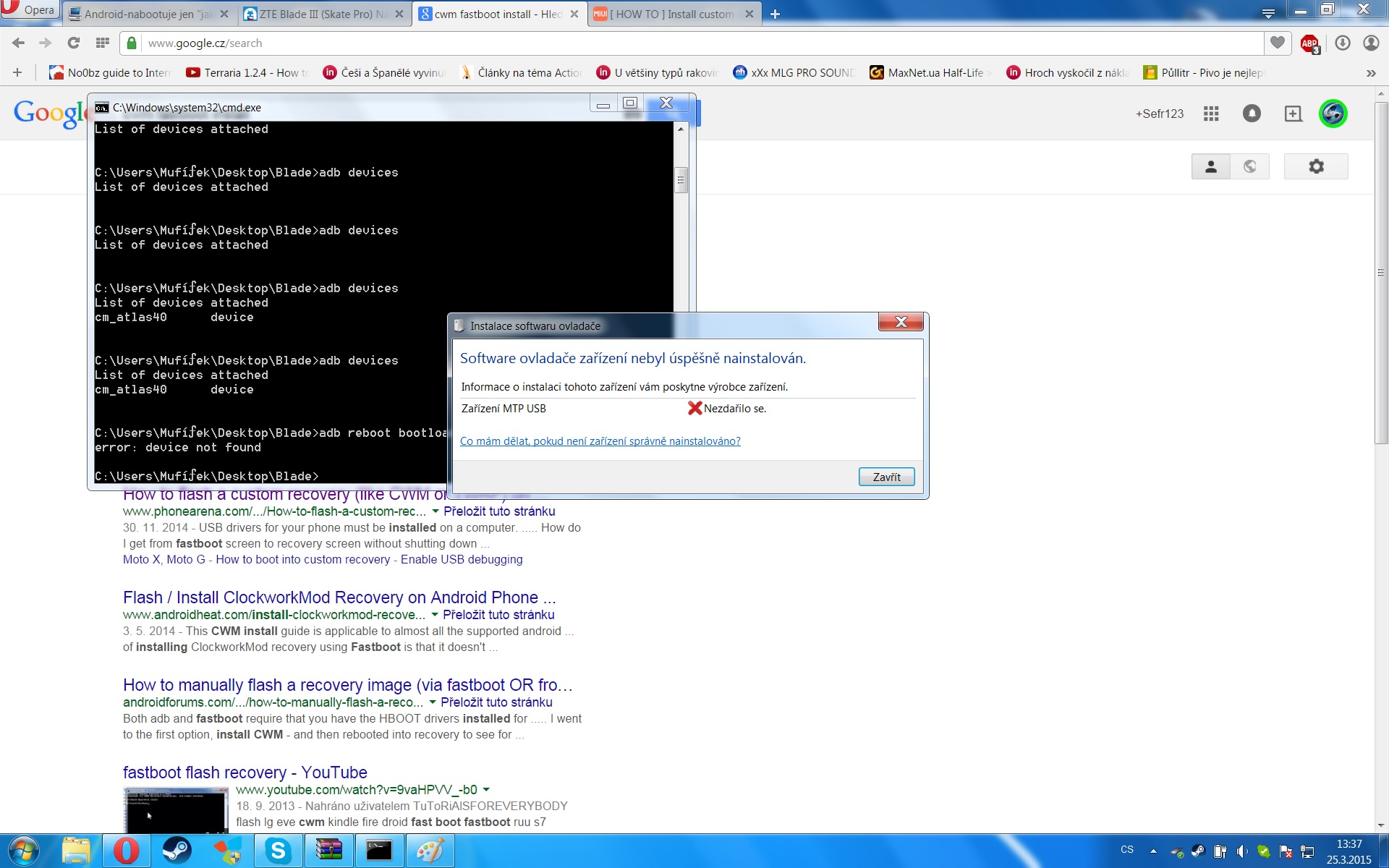Click the Zavřít button in driver dialog
Screen dimensions: 1389x868
[886, 477]
